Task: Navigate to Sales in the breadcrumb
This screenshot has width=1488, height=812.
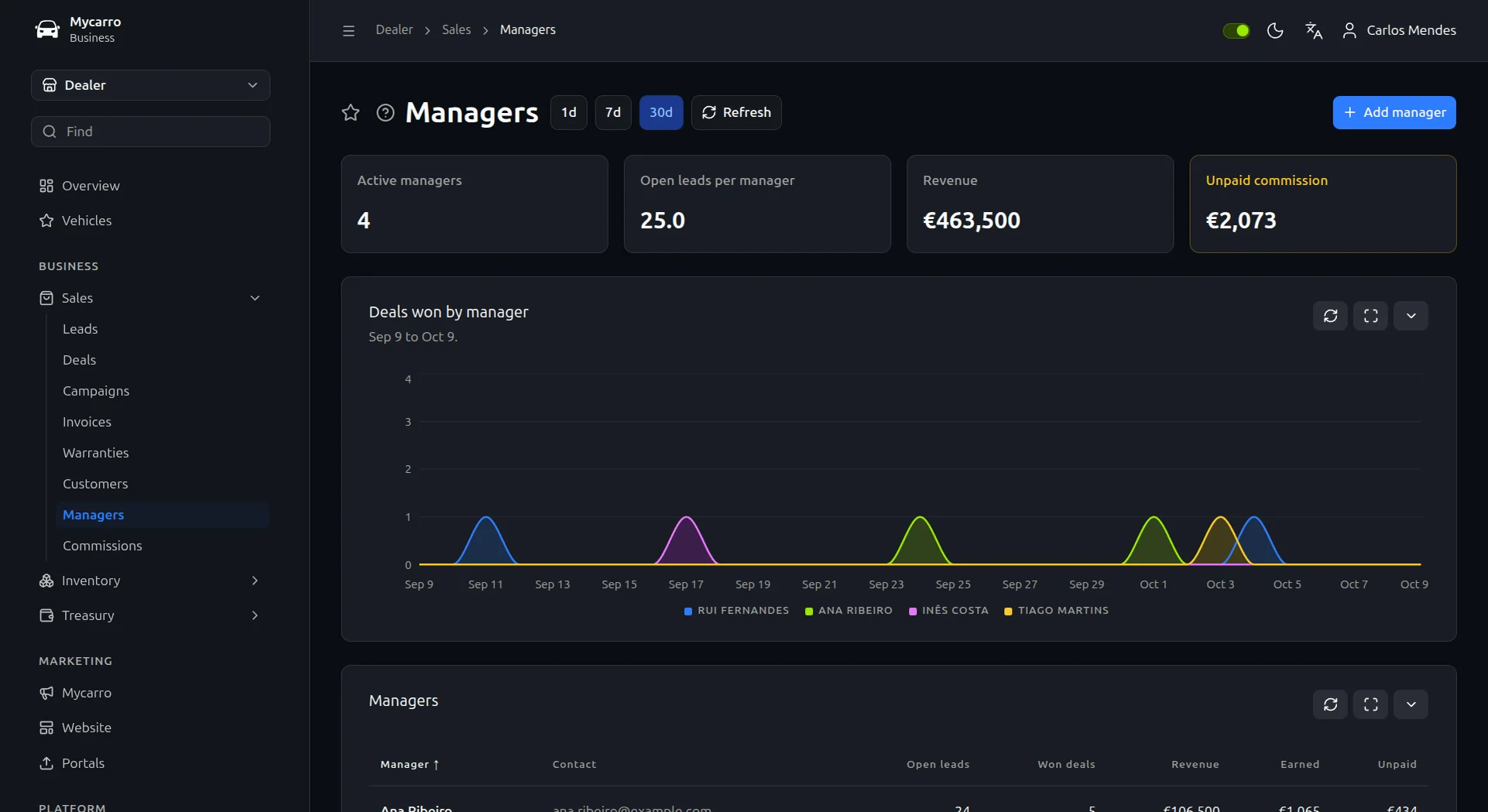Action: click(456, 29)
